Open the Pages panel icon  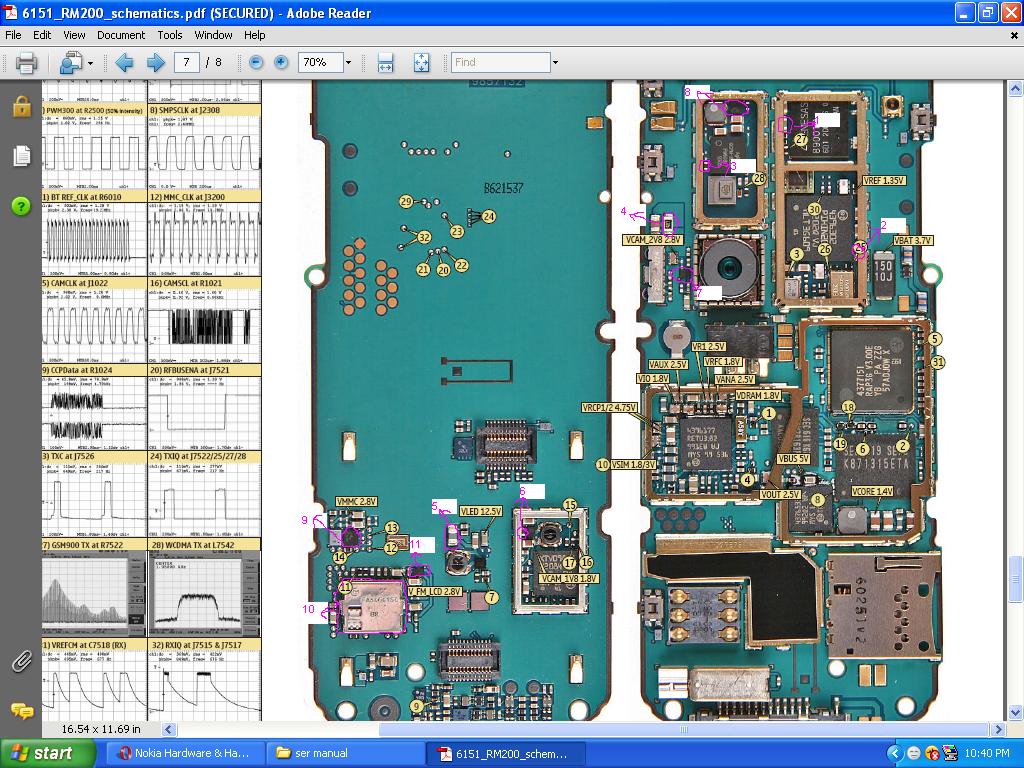coord(22,155)
